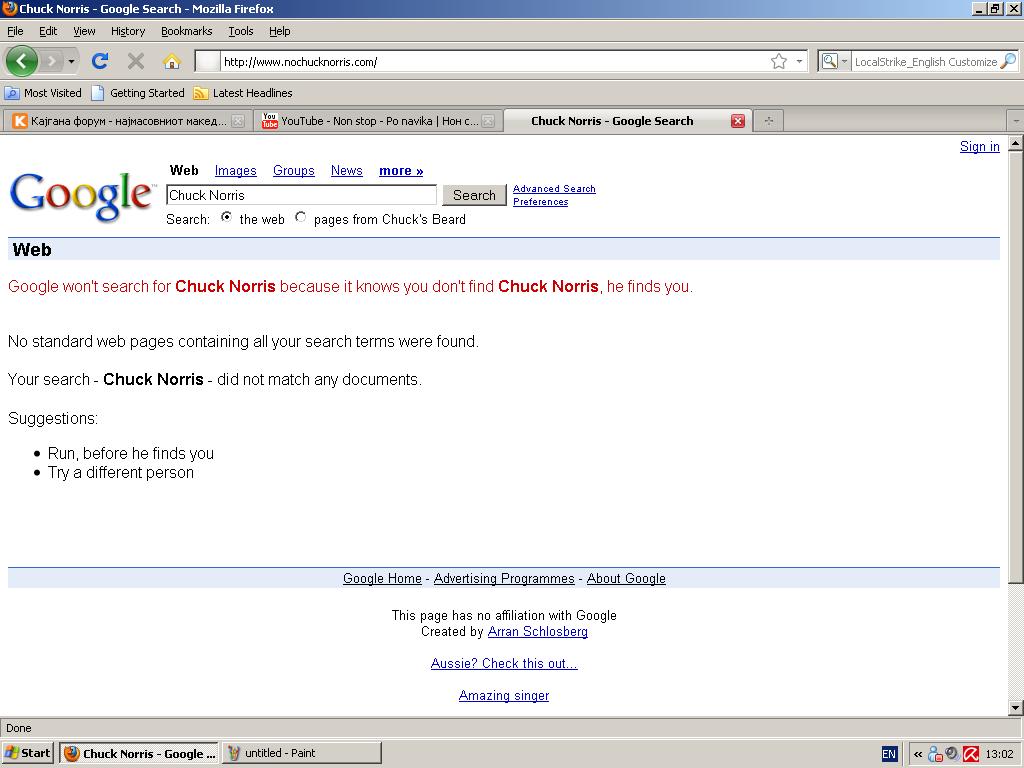Open the list all tabs dropdown

coord(1016,121)
